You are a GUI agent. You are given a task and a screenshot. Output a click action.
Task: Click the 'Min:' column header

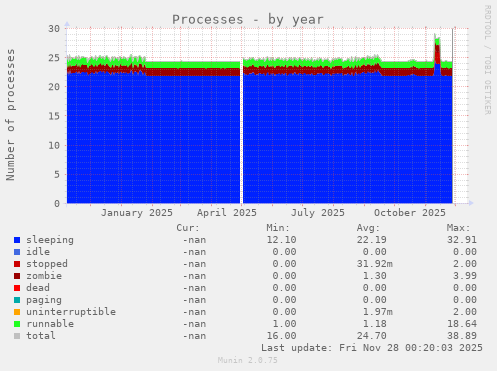coord(278,228)
